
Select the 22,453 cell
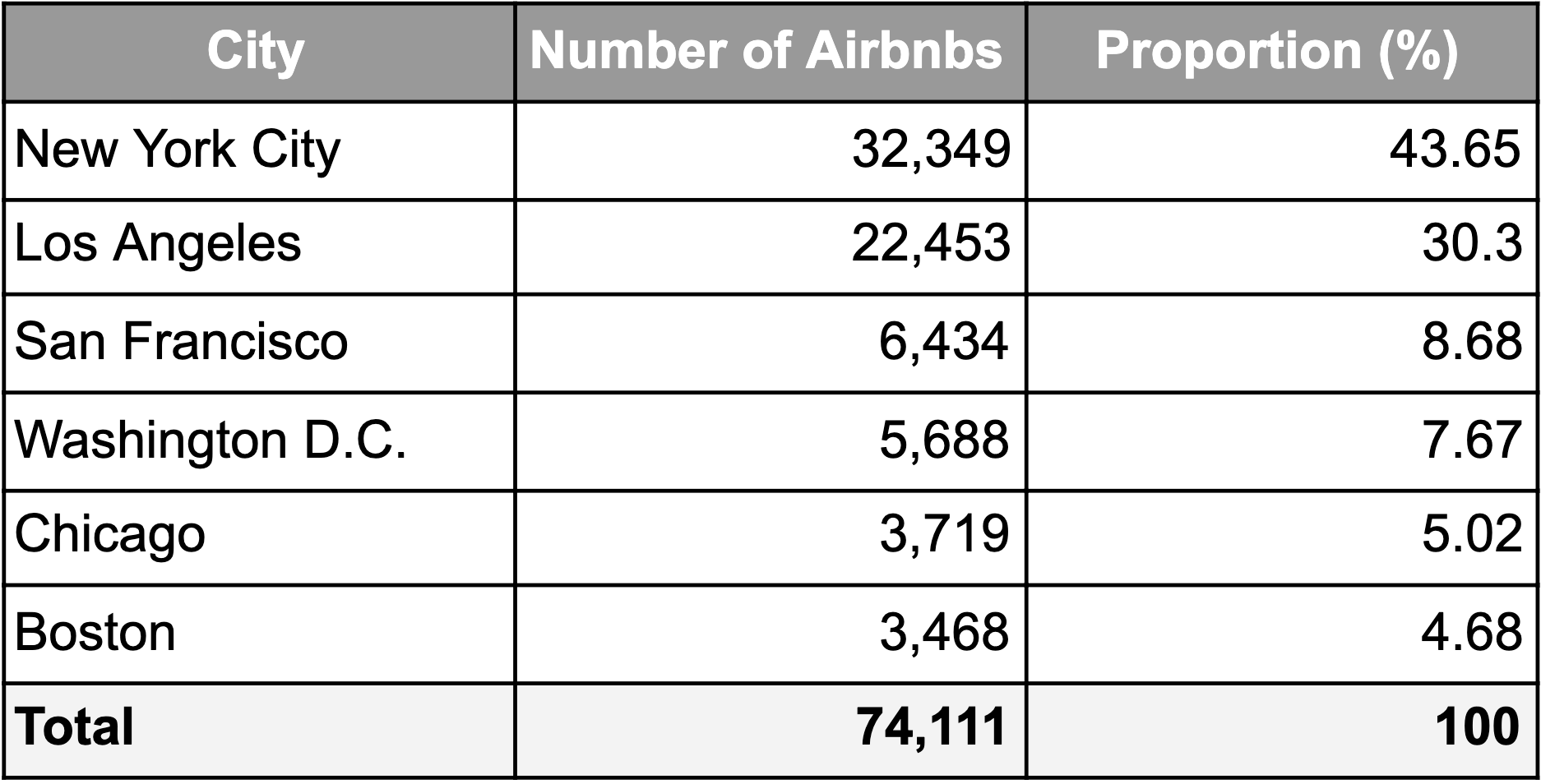[931, 244]
